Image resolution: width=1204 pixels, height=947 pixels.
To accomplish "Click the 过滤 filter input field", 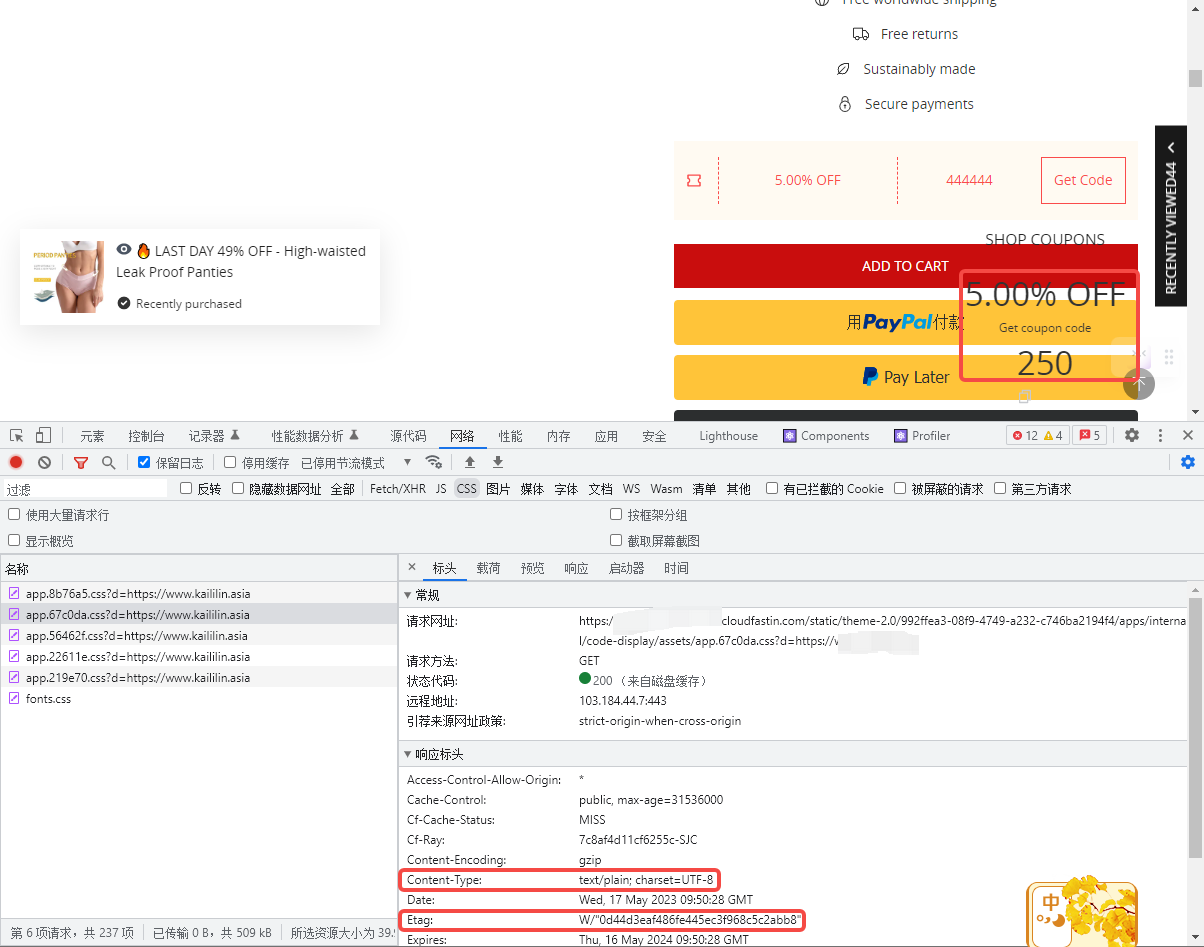I will point(85,489).
